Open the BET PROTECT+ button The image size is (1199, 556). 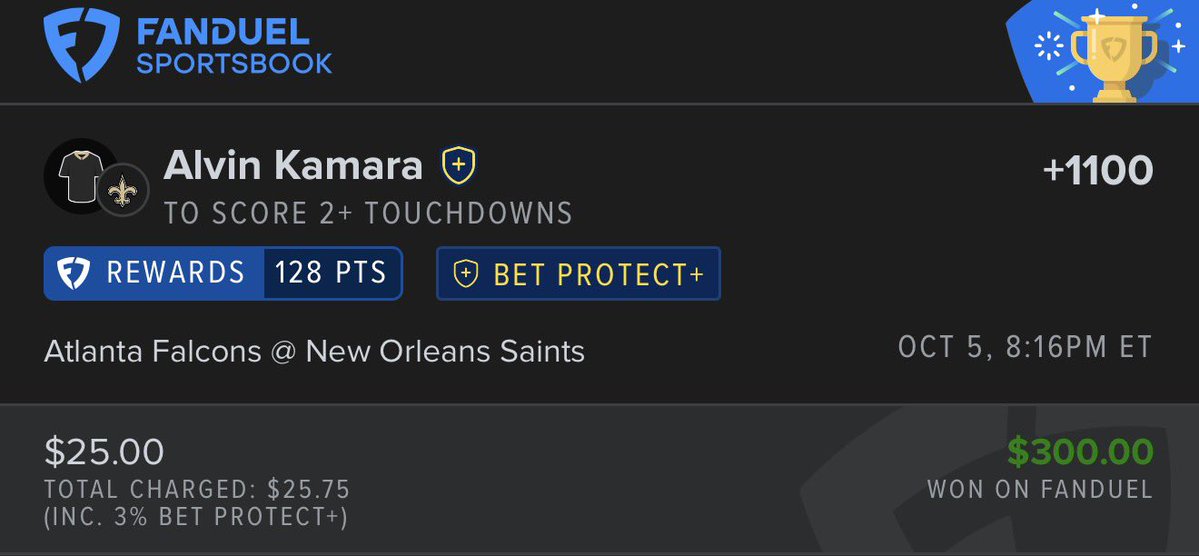[x=578, y=274]
